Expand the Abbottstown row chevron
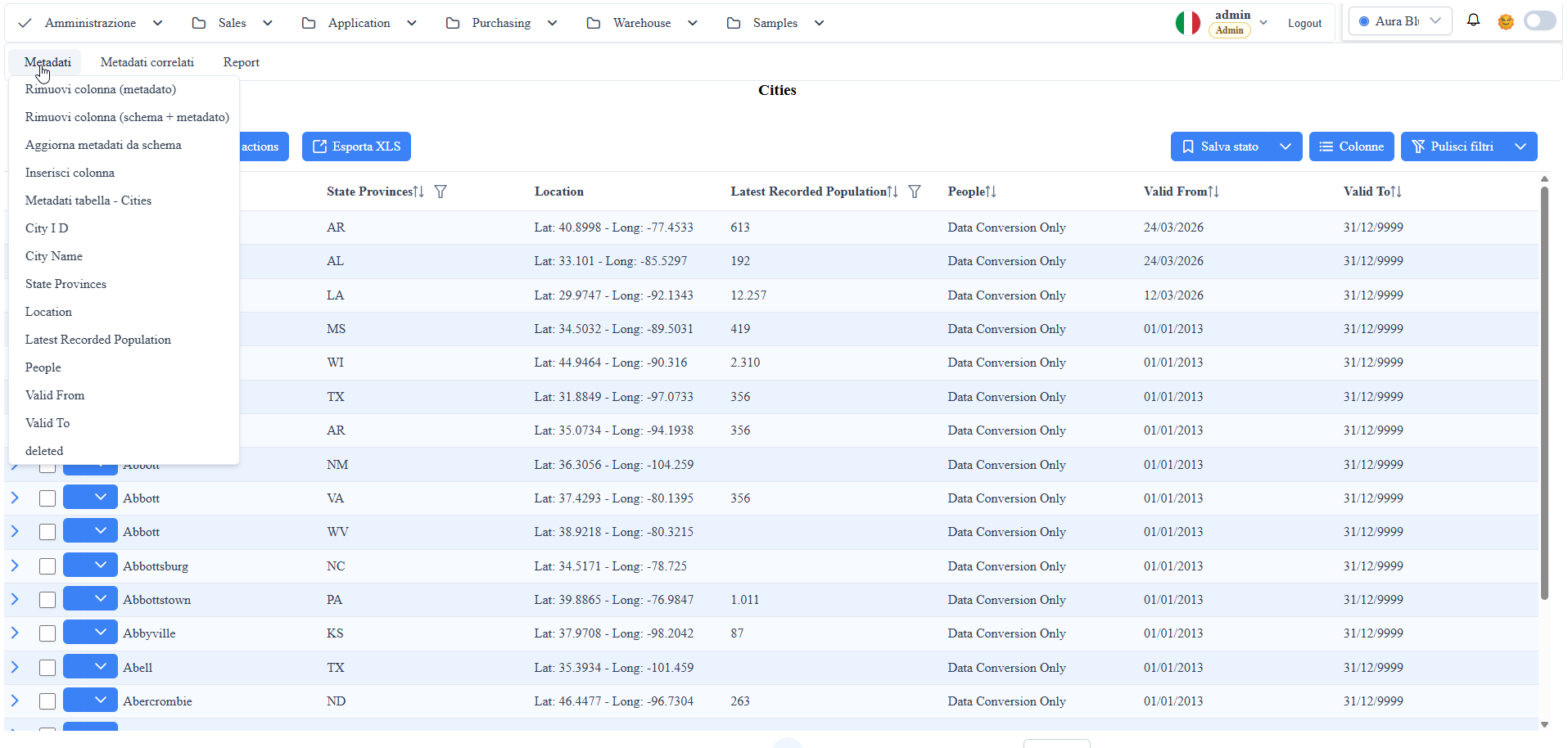1568x748 pixels. (x=15, y=599)
